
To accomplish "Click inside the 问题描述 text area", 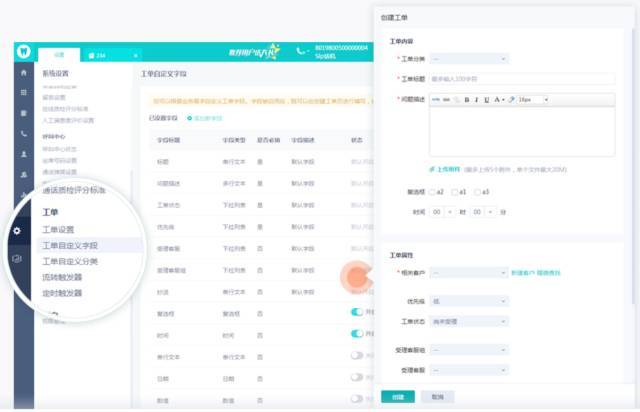I will [522, 131].
